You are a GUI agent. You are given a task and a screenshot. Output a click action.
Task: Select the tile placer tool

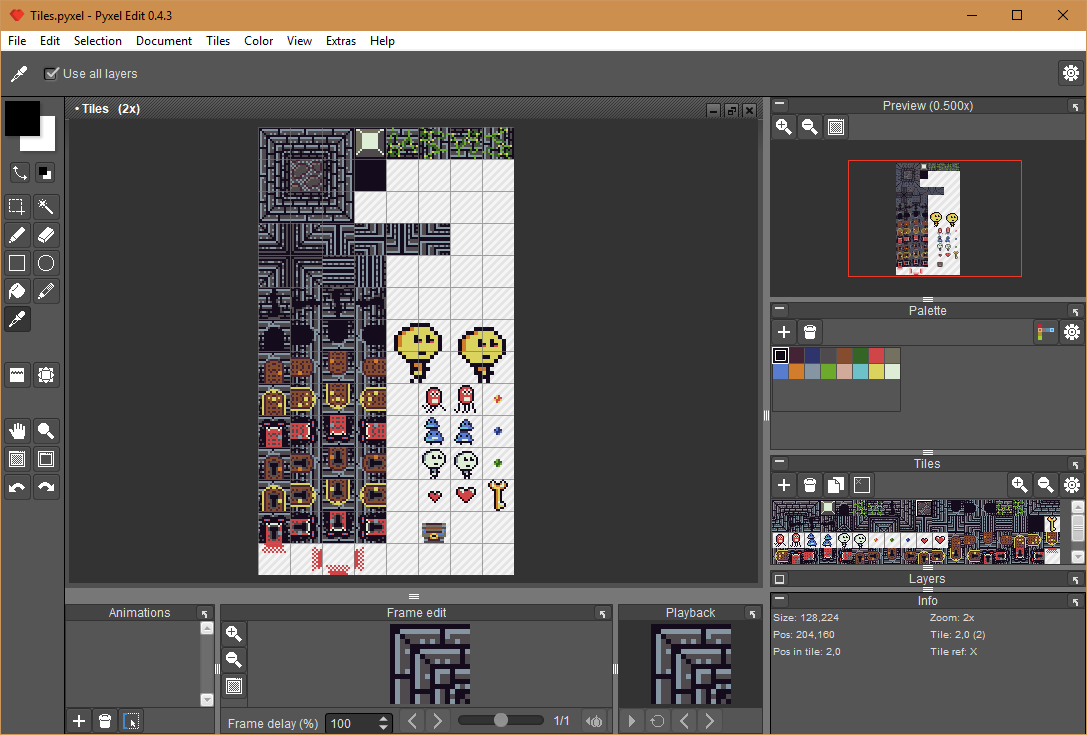pos(17,375)
